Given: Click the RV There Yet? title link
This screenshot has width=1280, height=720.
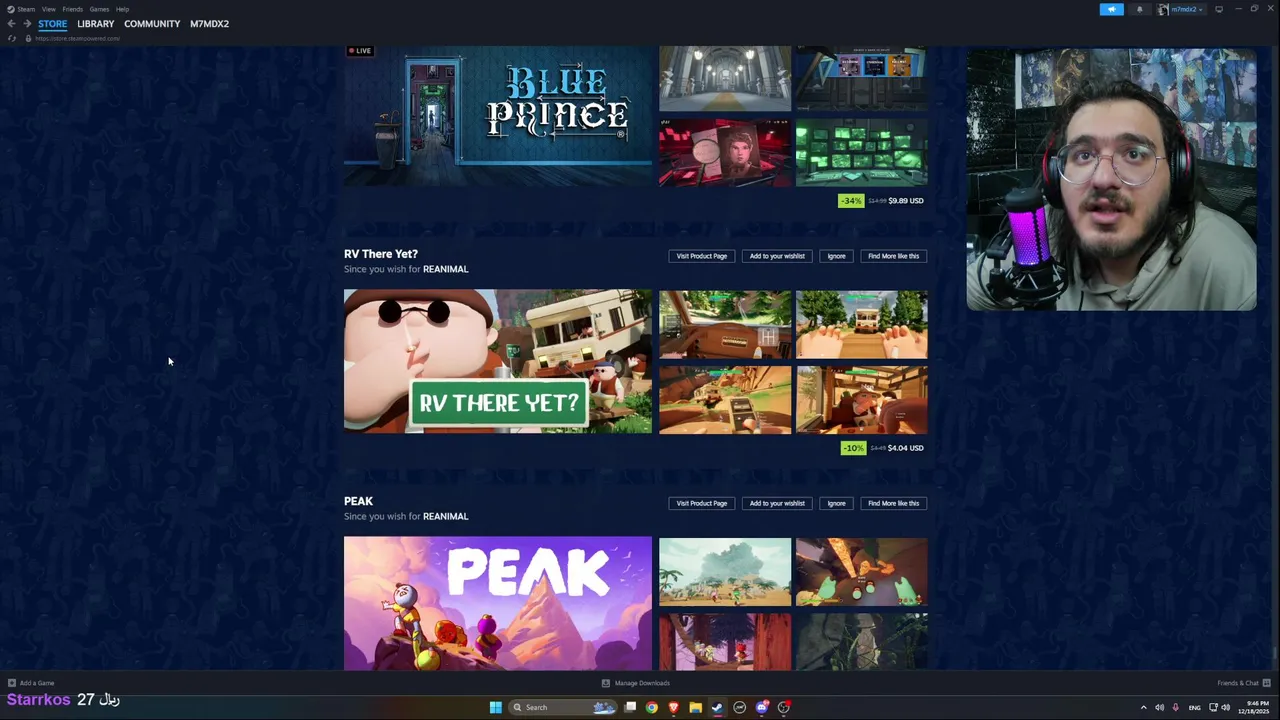Looking at the screenshot, I should tap(381, 254).
